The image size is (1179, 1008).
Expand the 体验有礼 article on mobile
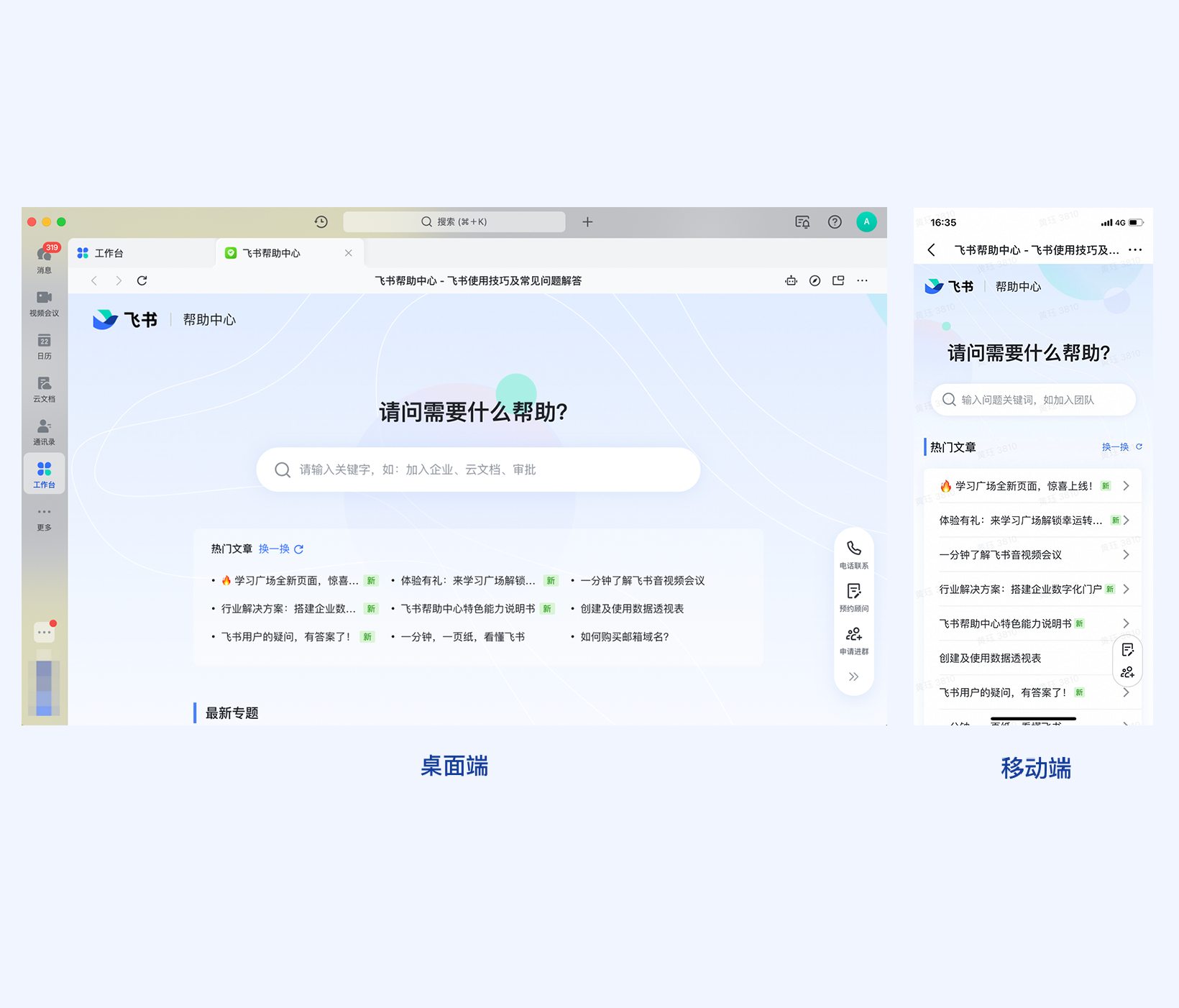(x=1126, y=520)
